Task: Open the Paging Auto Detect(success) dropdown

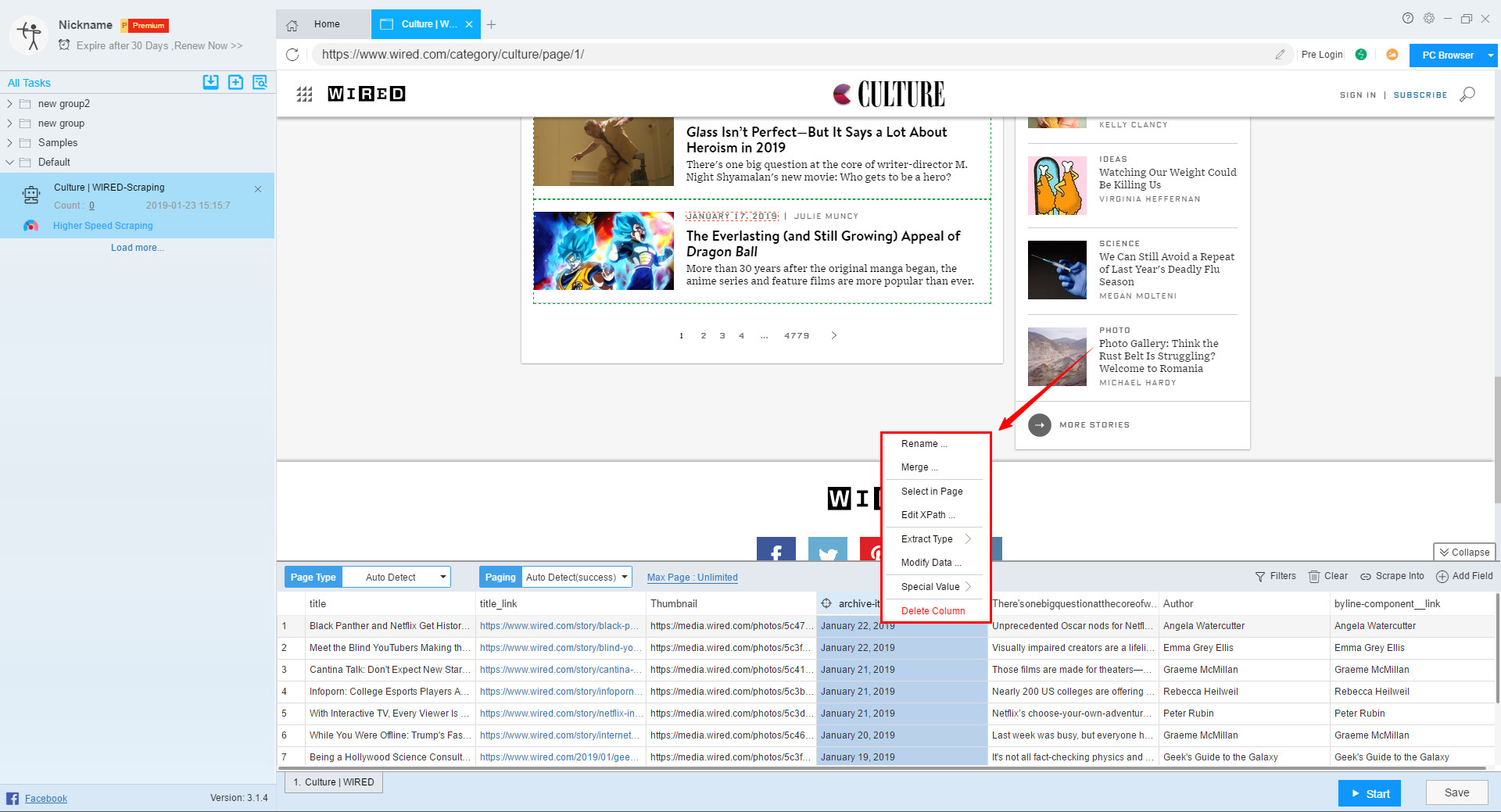Action: click(577, 577)
